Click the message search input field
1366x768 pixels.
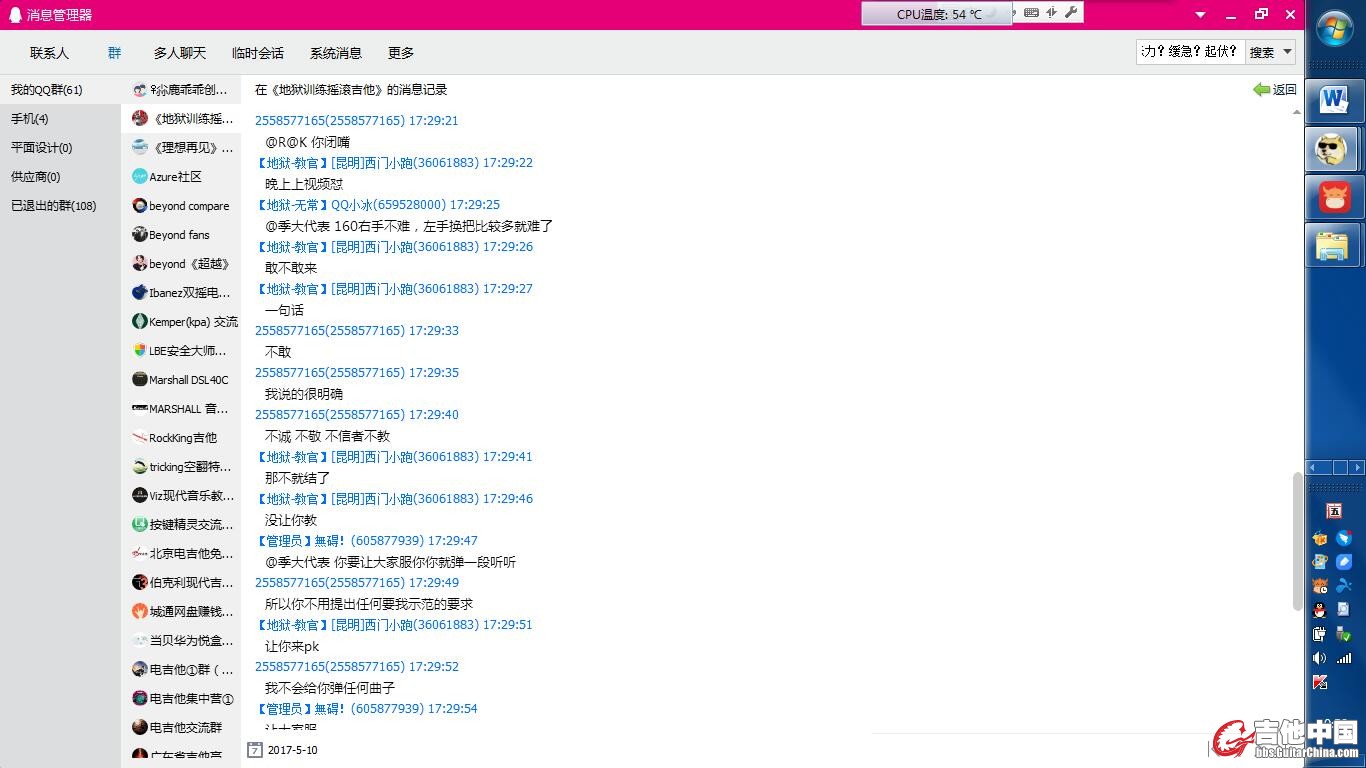click(x=1190, y=52)
